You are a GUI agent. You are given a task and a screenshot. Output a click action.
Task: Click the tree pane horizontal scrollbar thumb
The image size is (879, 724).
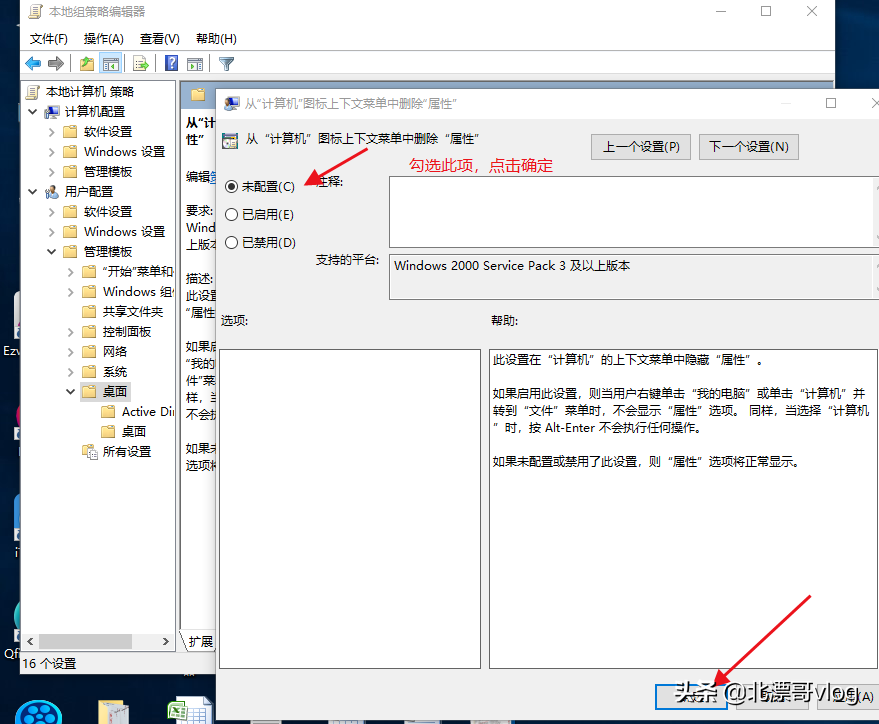pyautogui.click(x=85, y=641)
